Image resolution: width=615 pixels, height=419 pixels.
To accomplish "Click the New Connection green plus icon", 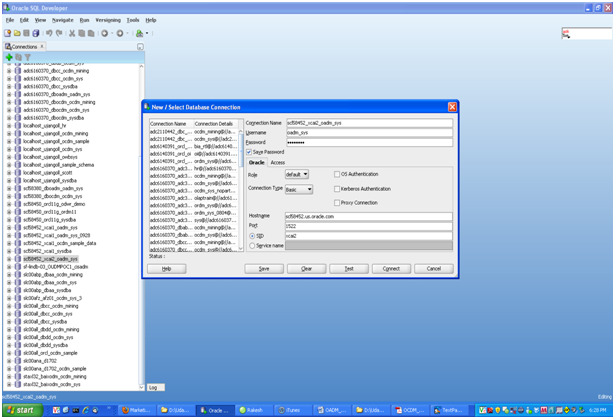I will click(x=9, y=57).
